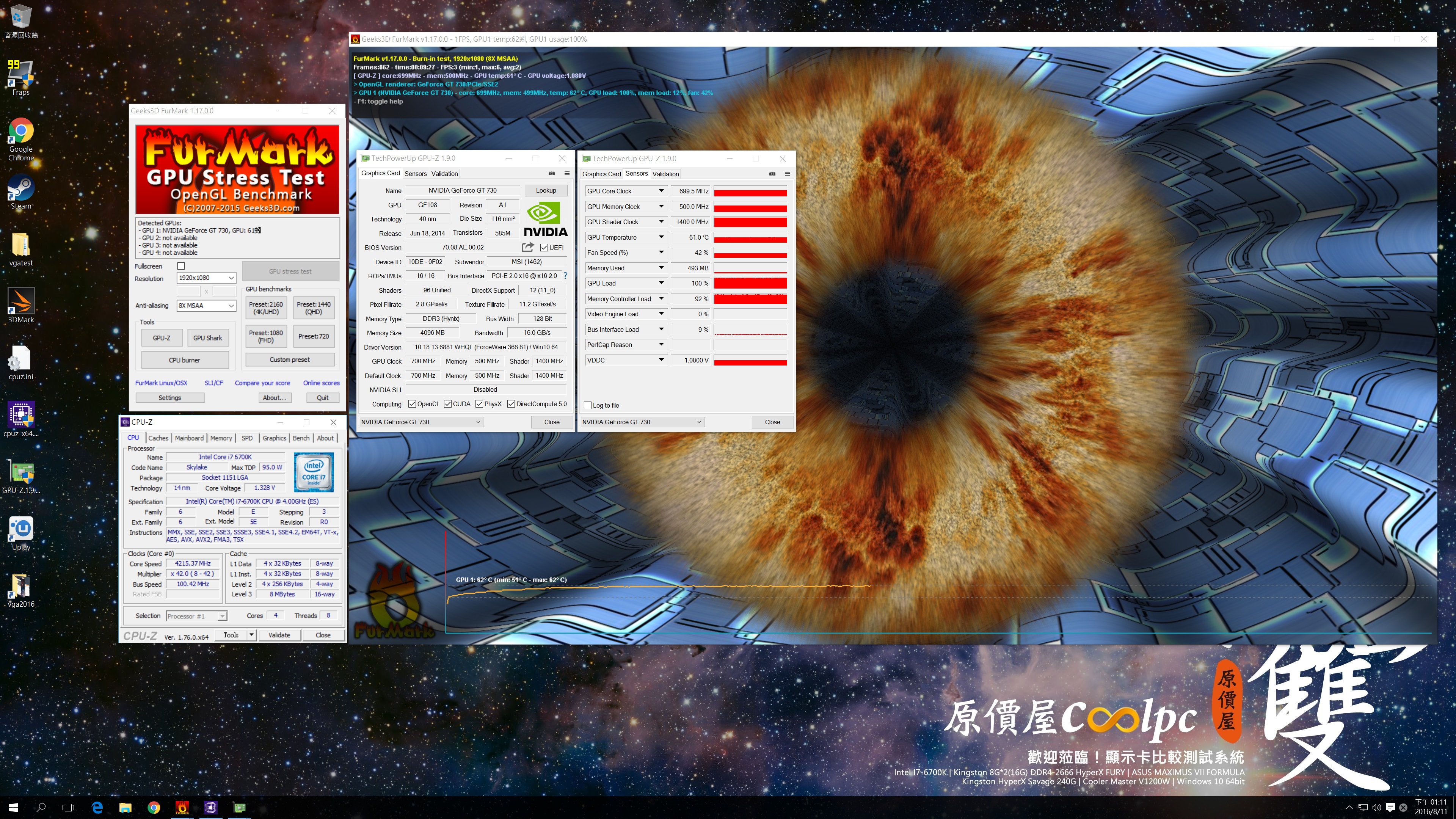Open the SPD tab in CPU-Z
The height and width of the screenshot is (819, 1456).
coord(247,438)
